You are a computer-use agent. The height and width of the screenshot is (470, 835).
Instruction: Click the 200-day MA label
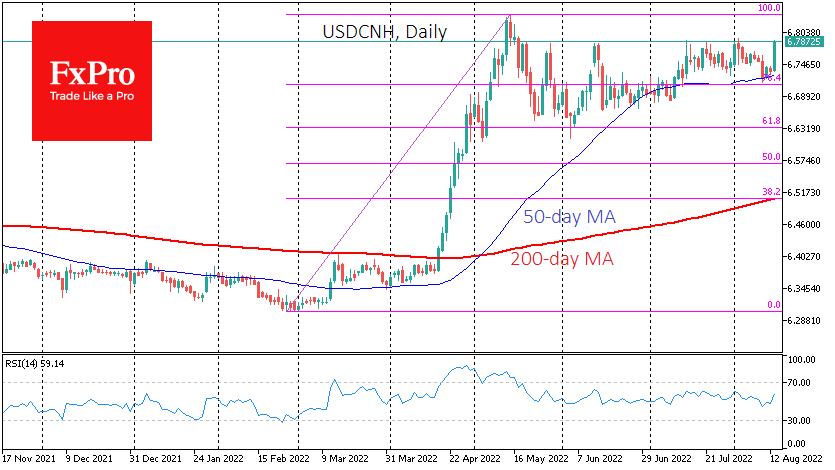562,259
